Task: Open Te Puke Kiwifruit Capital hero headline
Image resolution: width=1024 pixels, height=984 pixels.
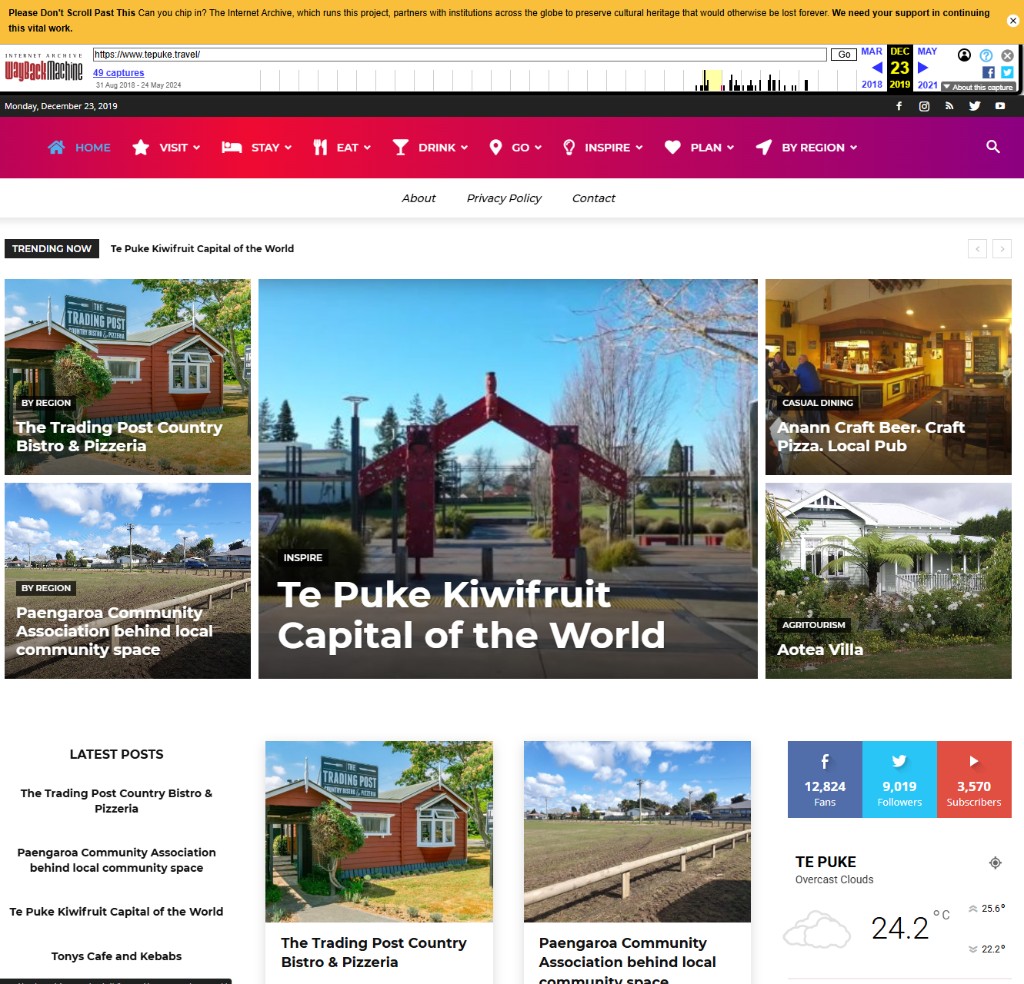Action: [472, 614]
